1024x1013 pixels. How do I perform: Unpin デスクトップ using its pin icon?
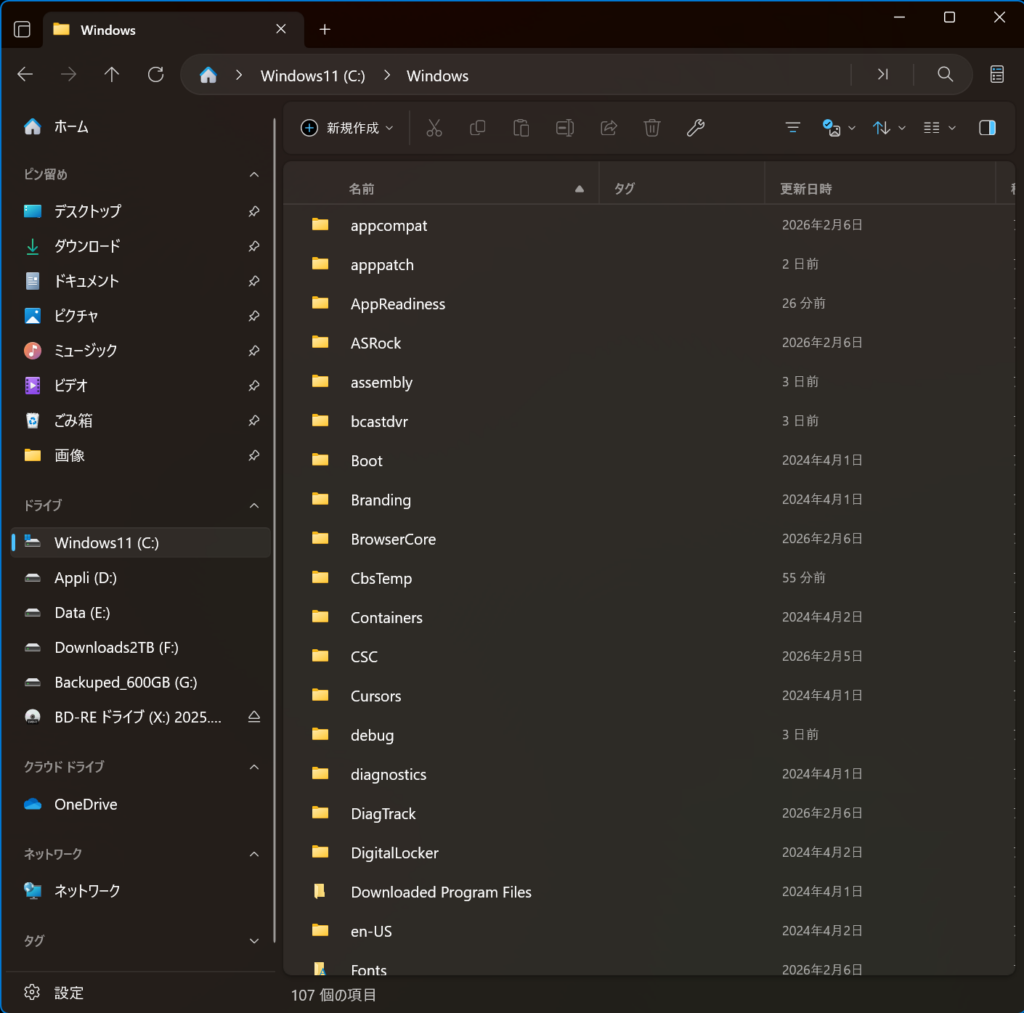(254, 212)
